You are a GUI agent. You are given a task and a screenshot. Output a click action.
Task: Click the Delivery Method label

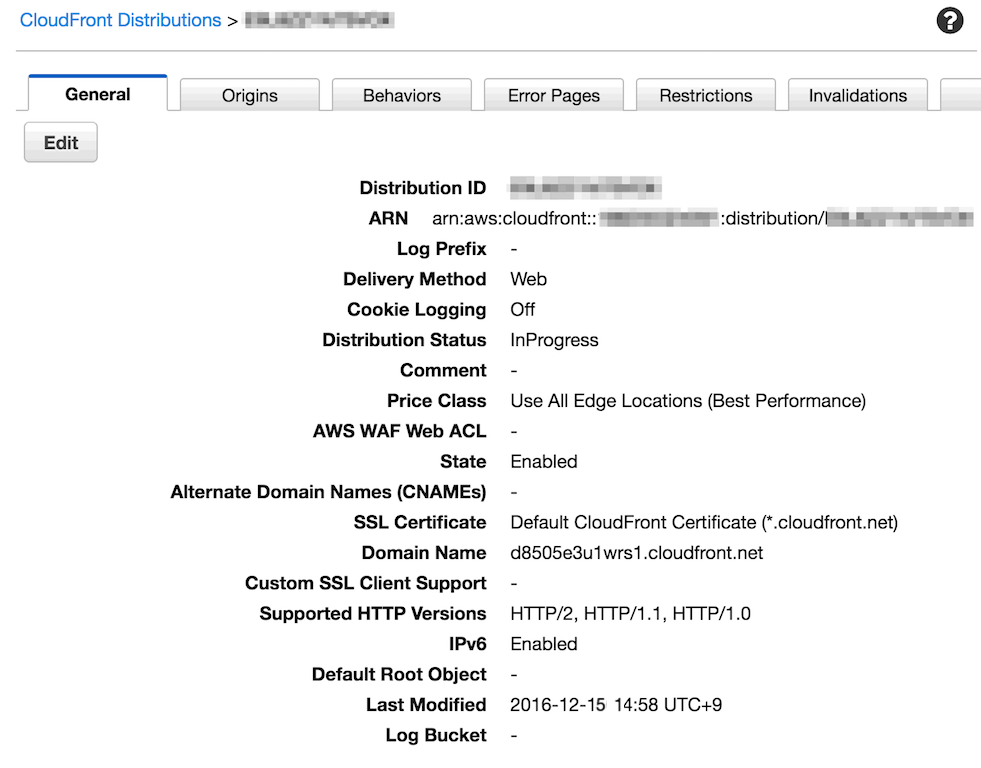[415, 279]
